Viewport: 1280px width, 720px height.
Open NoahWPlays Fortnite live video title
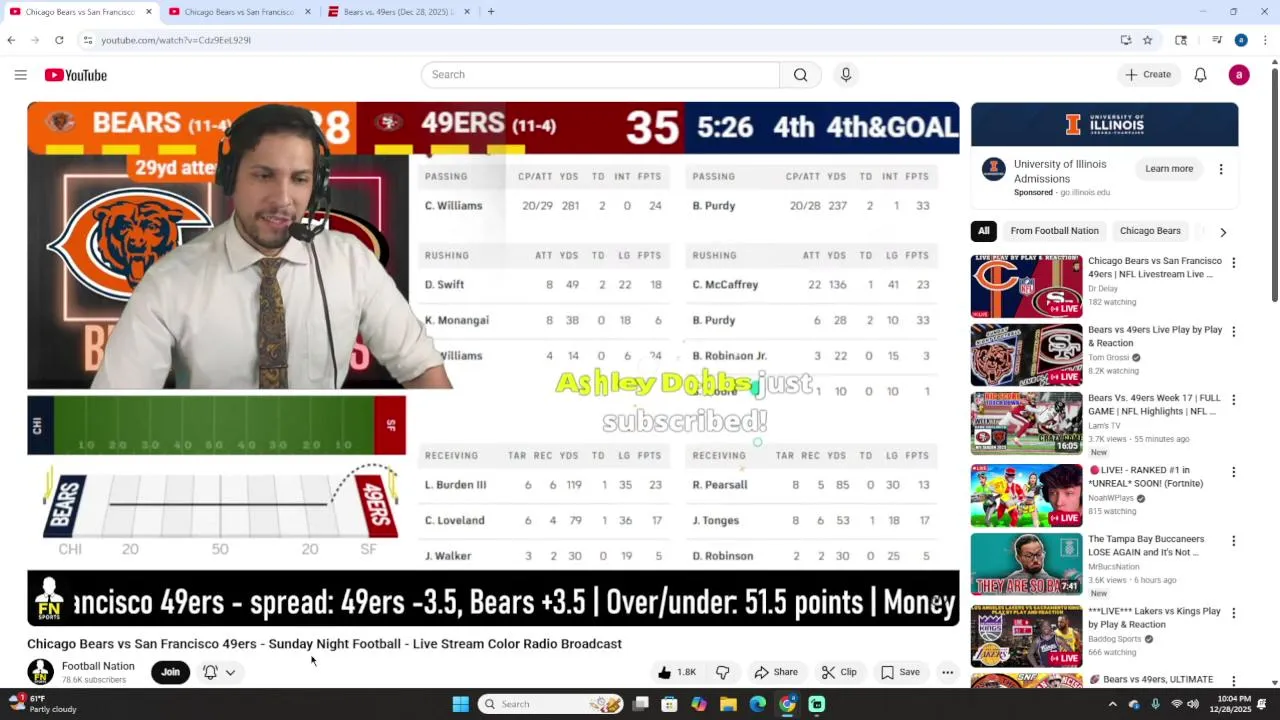coord(1146,477)
